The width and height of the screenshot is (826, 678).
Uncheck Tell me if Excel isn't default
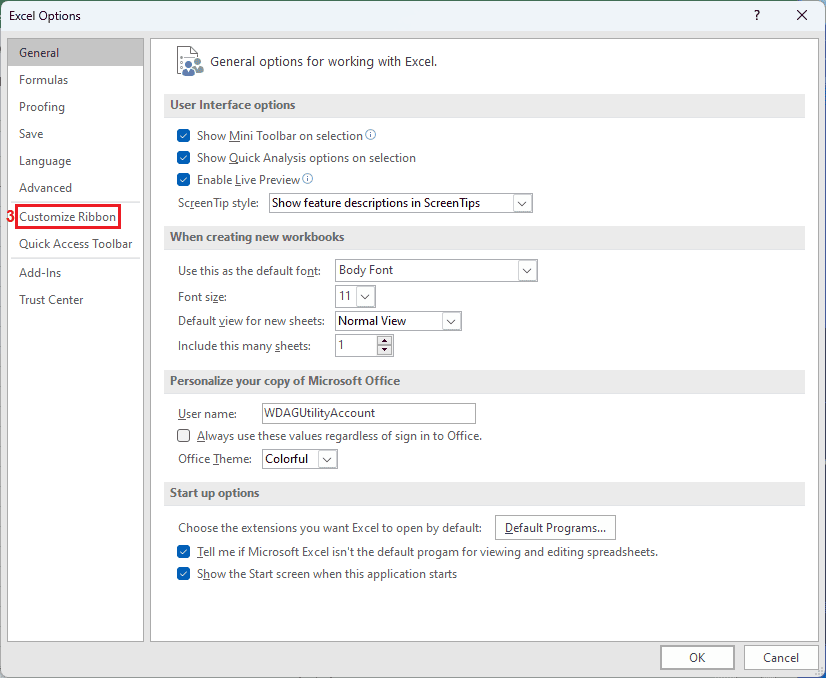[x=183, y=552]
